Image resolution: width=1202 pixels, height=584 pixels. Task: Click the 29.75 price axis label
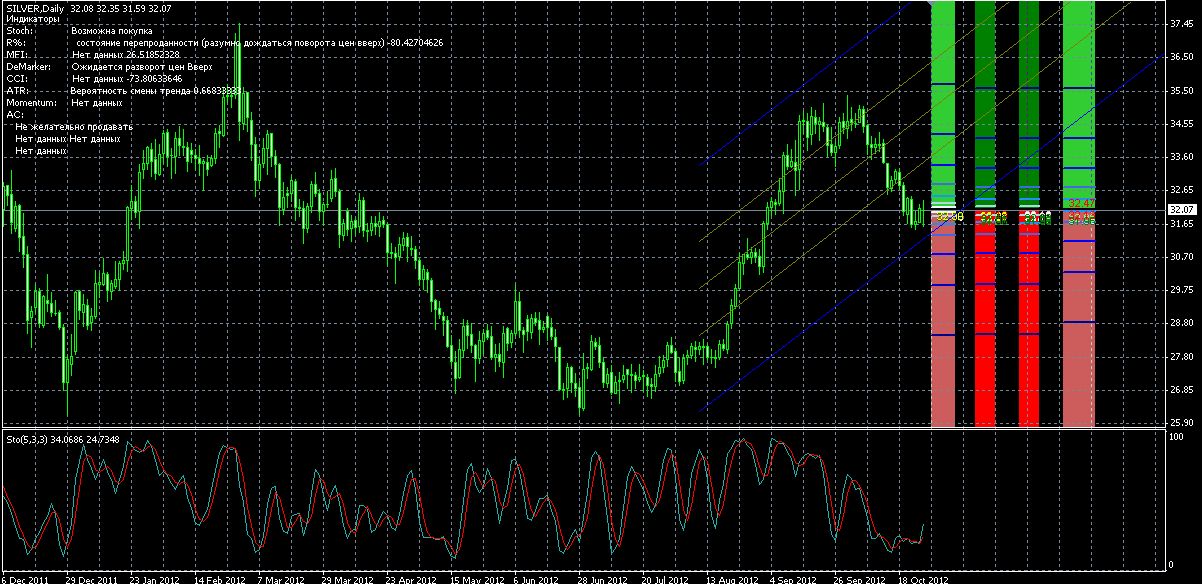(1180, 290)
